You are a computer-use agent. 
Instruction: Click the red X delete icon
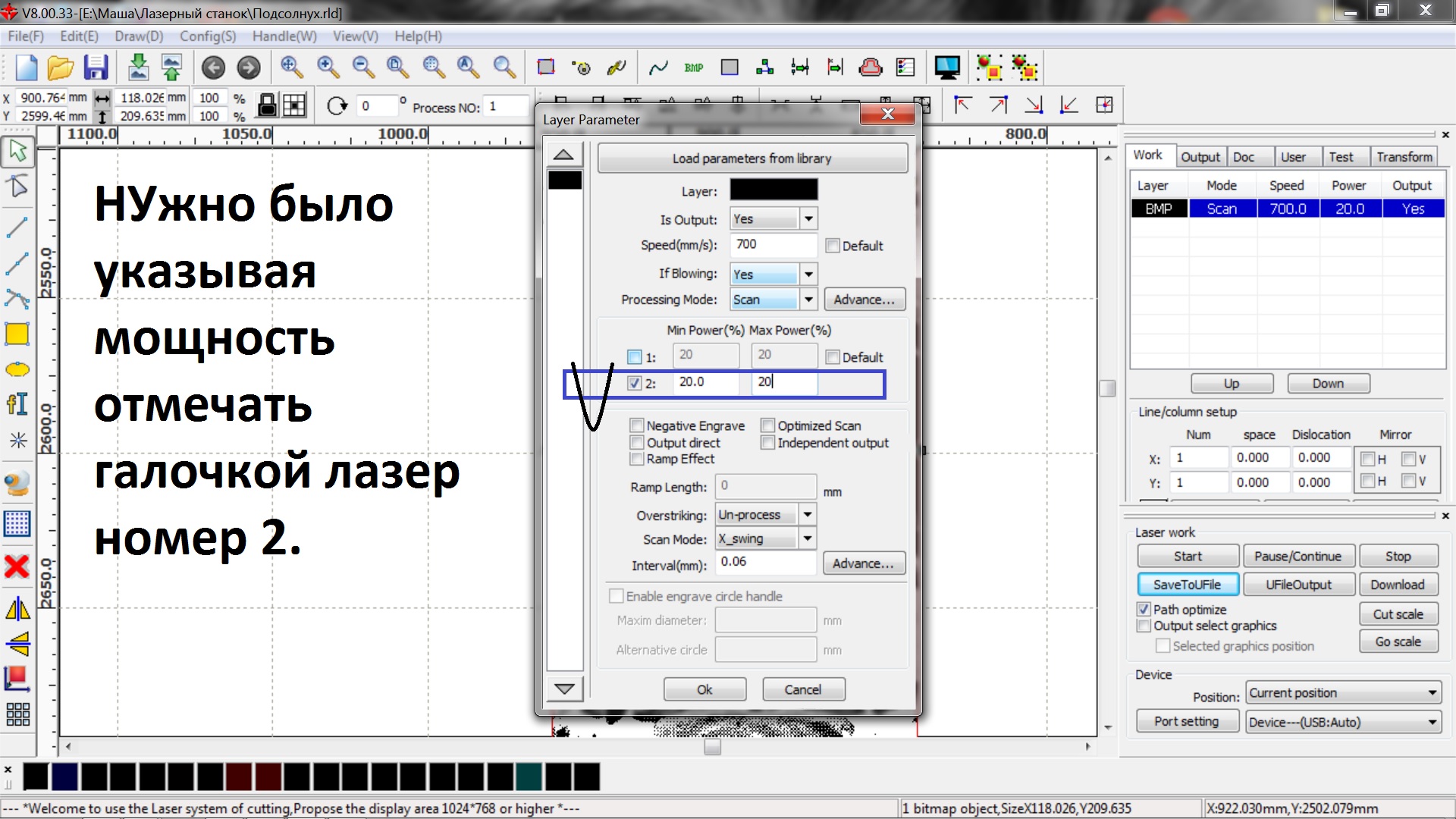(17, 566)
